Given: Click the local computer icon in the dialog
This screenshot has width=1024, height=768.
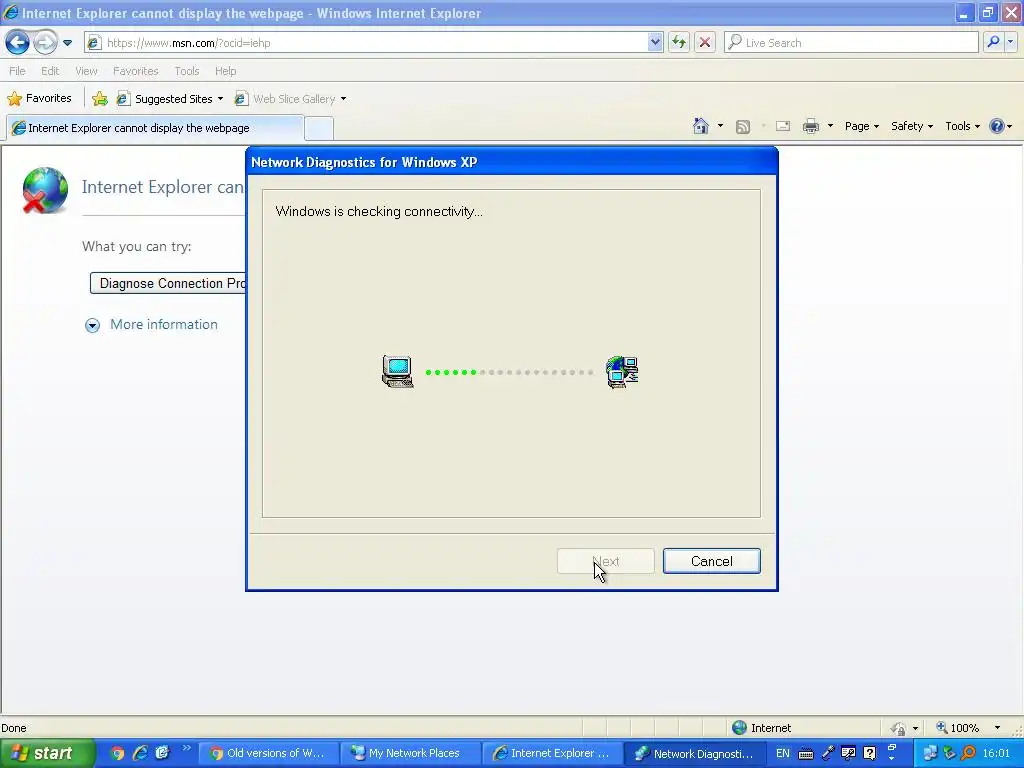Looking at the screenshot, I should click(x=397, y=372).
